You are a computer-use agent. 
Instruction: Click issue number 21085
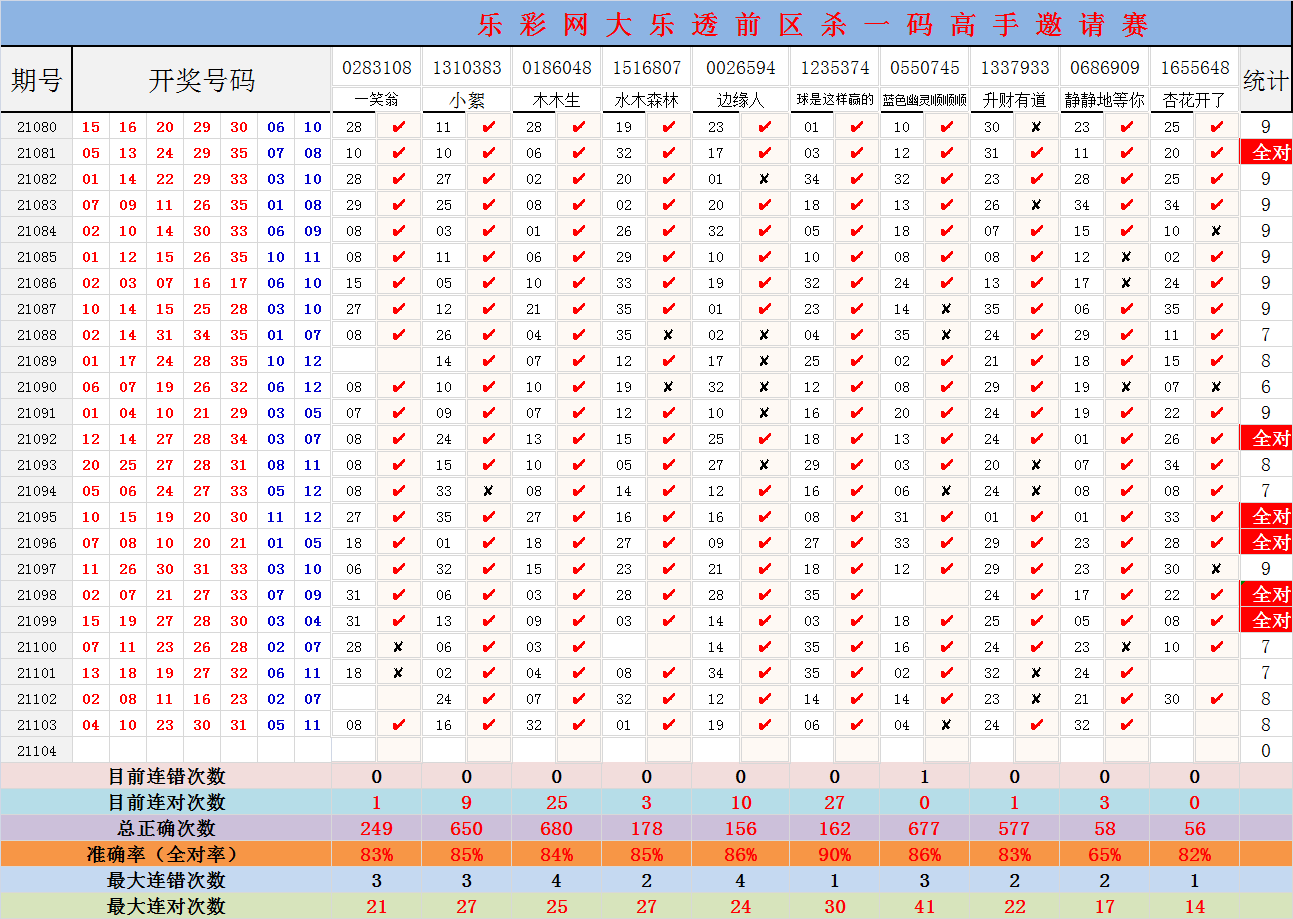coord(36,257)
